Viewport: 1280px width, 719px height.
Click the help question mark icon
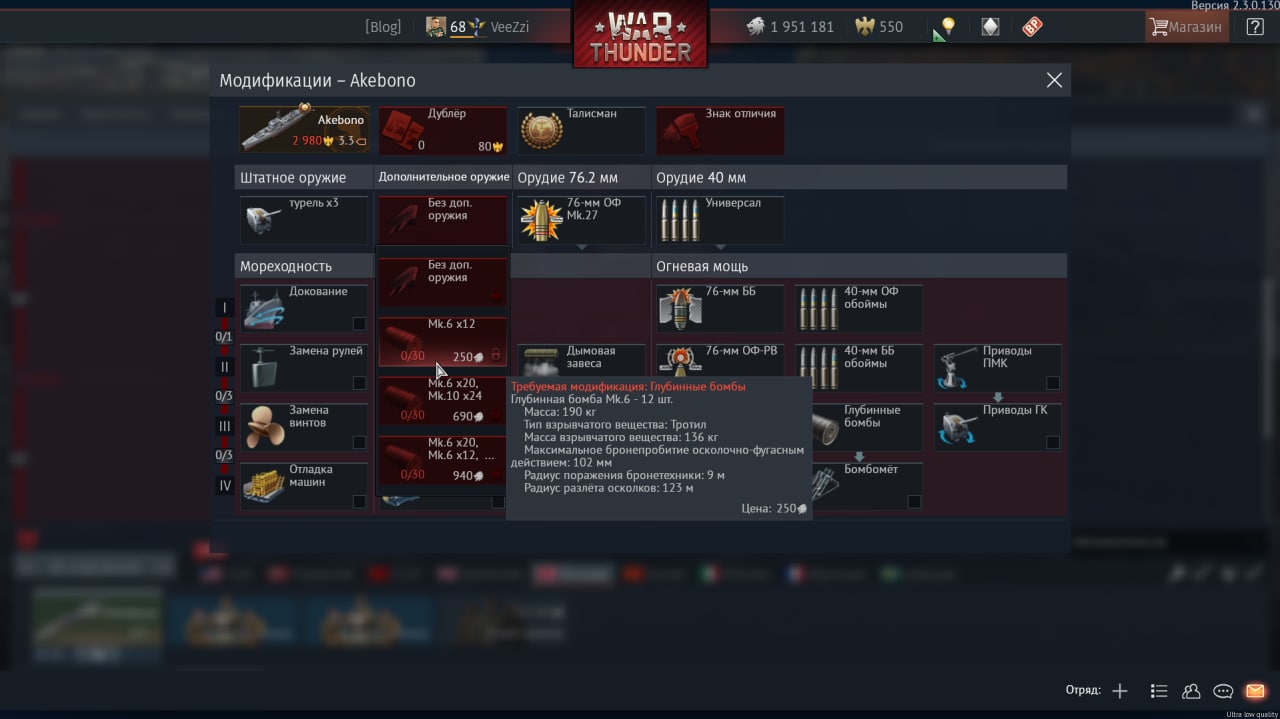1255,27
